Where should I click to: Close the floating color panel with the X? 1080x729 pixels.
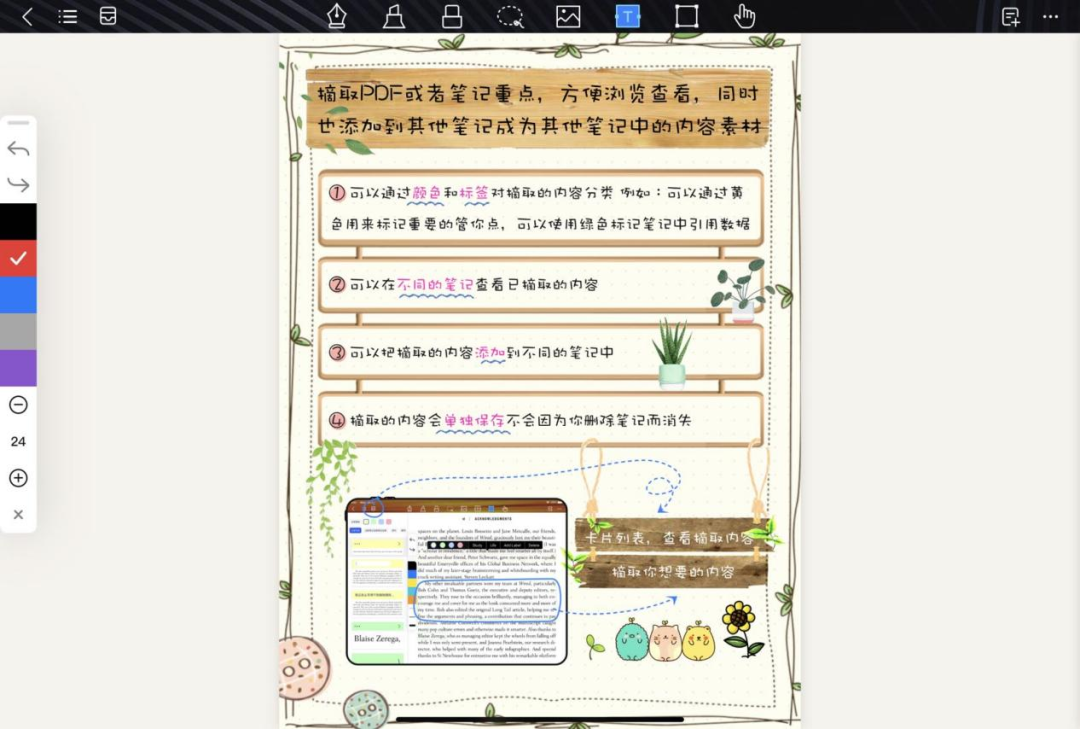coord(18,513)
